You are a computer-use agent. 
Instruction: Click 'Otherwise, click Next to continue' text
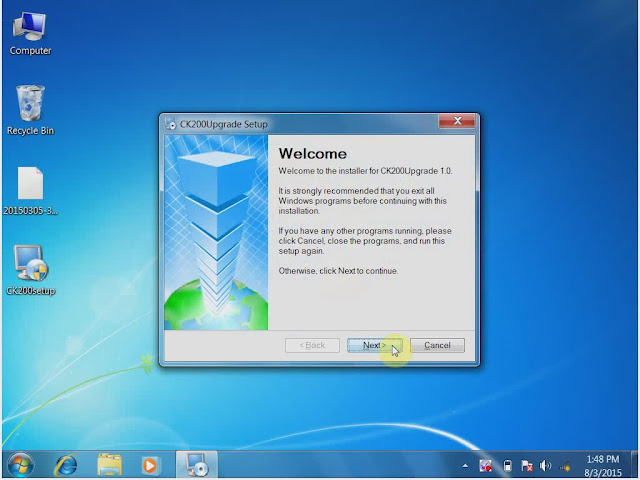pos(338,271)
